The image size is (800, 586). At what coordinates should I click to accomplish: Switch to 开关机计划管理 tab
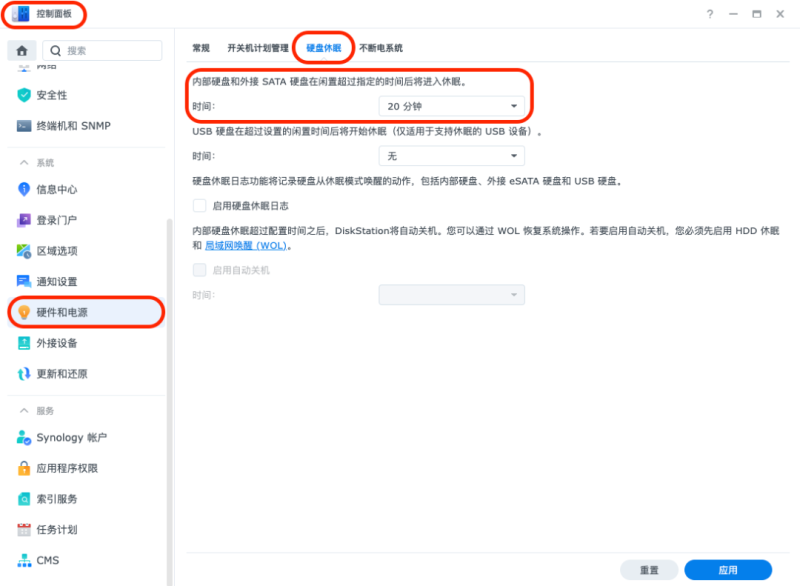258,48
